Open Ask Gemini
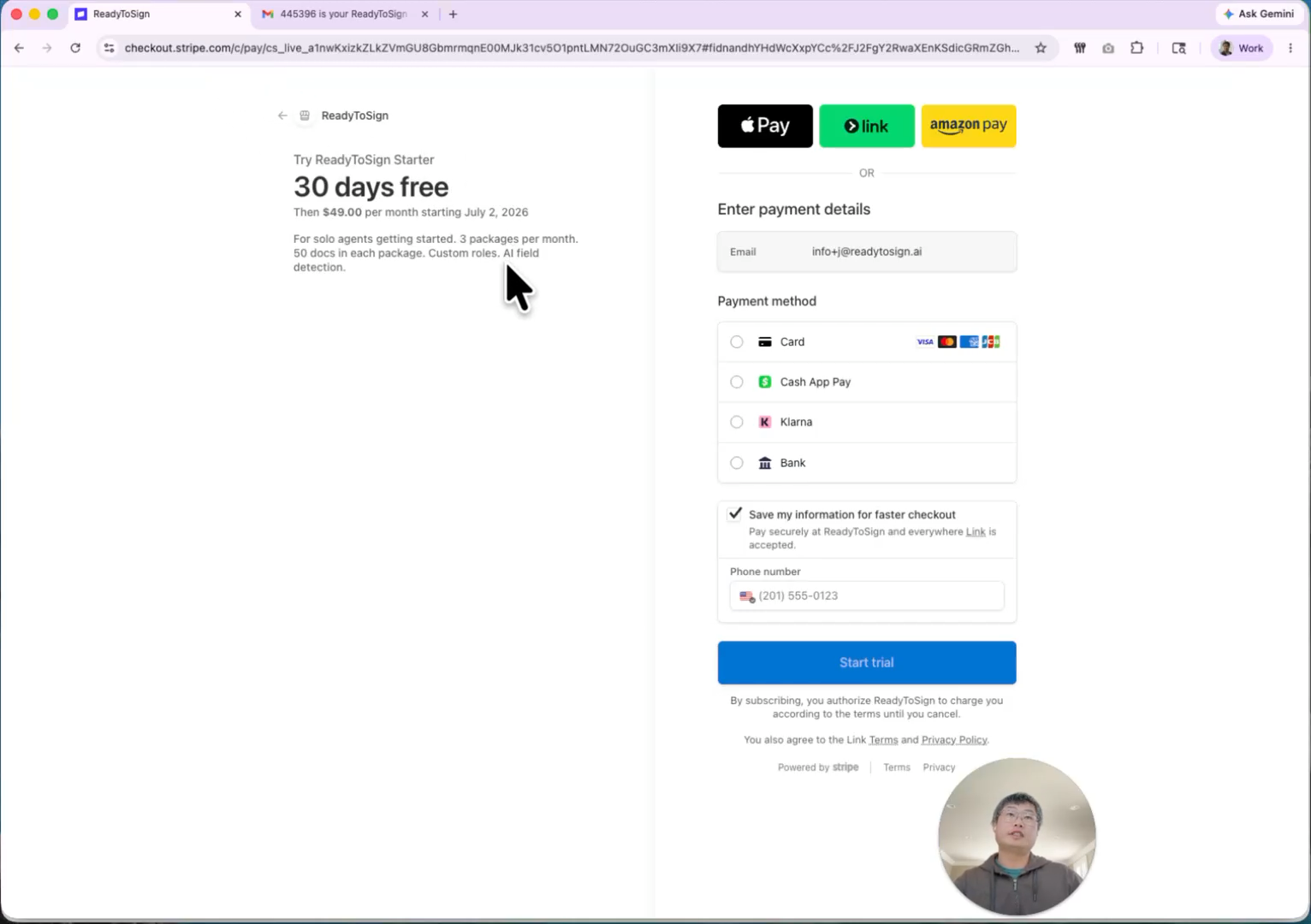The width and height of the screenshot is (1311, 924). [x=1258, y=14]
